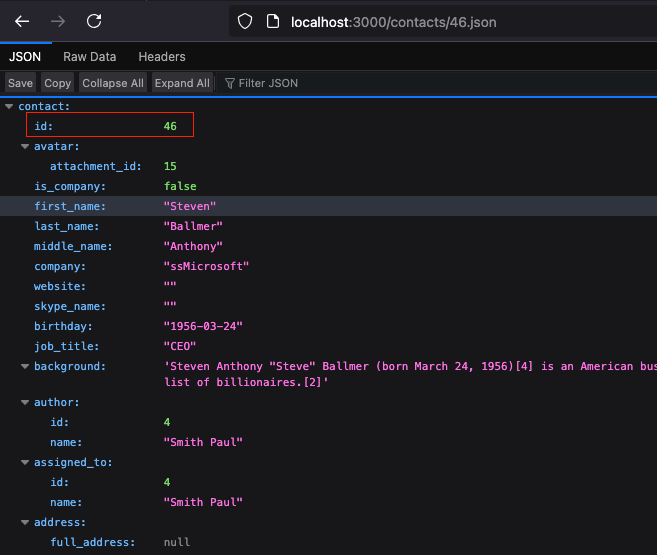Click the browser forward arrow
The width and height of the screenshot is (657, 555).
click(x=58, y=21)
